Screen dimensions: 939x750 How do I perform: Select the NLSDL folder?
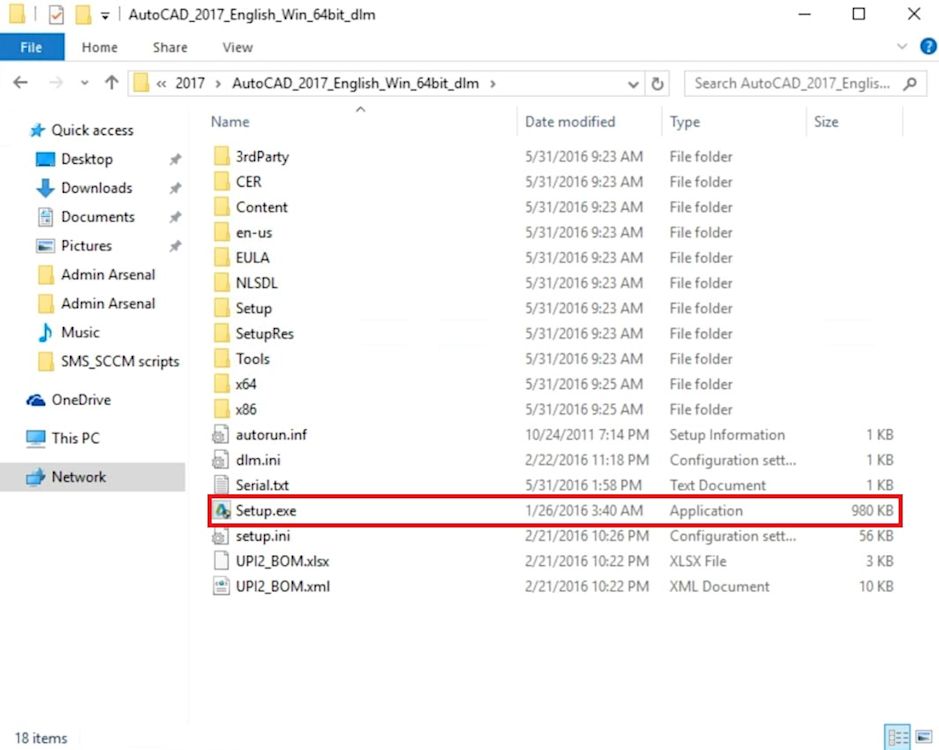(x=256, y=283)
